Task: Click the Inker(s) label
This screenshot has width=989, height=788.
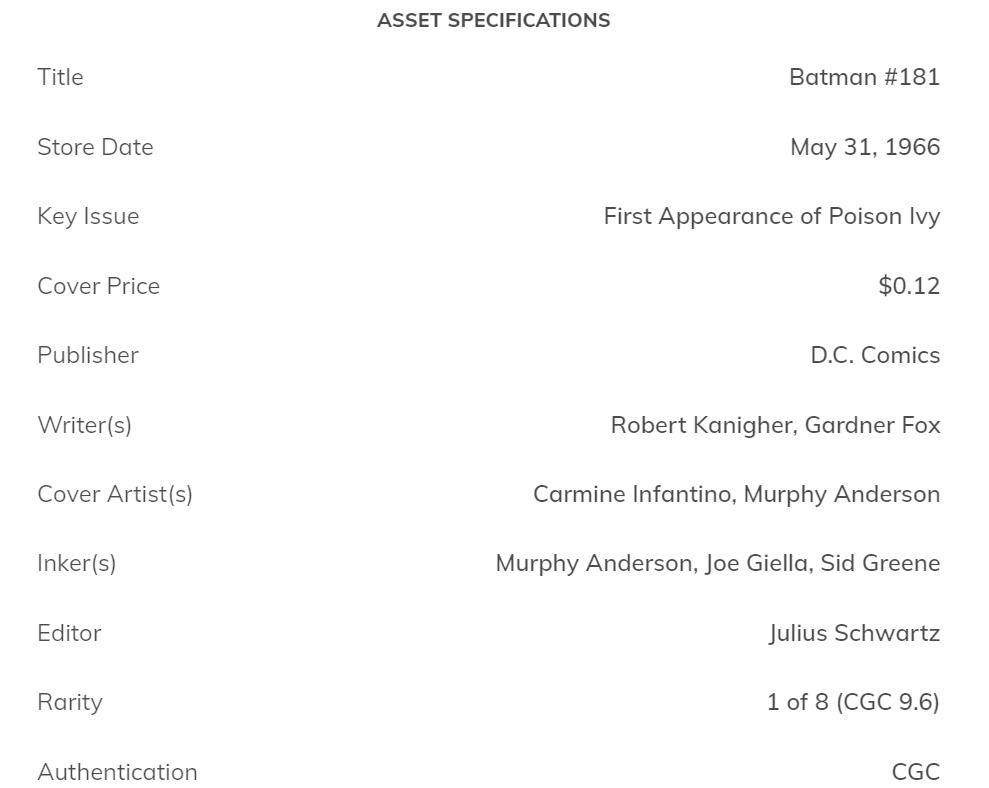Action: [x=76, y=563]
